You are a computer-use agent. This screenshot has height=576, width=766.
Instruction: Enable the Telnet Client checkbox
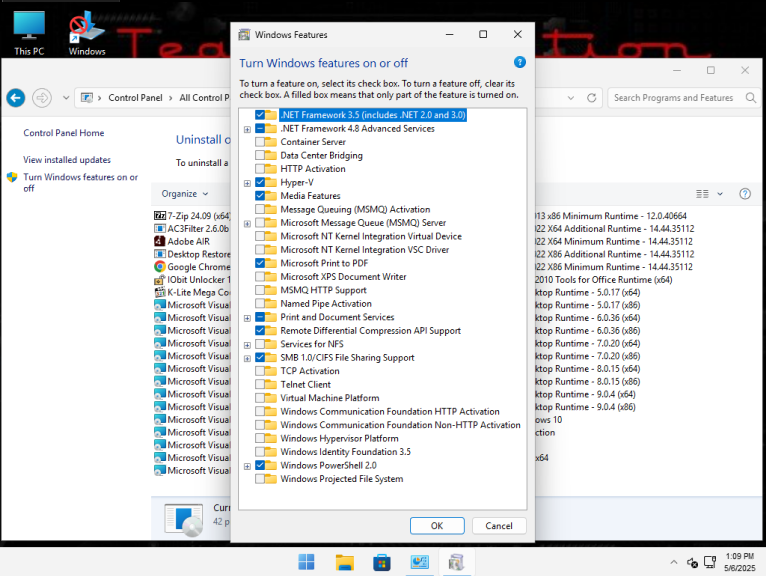pos(260,384)
